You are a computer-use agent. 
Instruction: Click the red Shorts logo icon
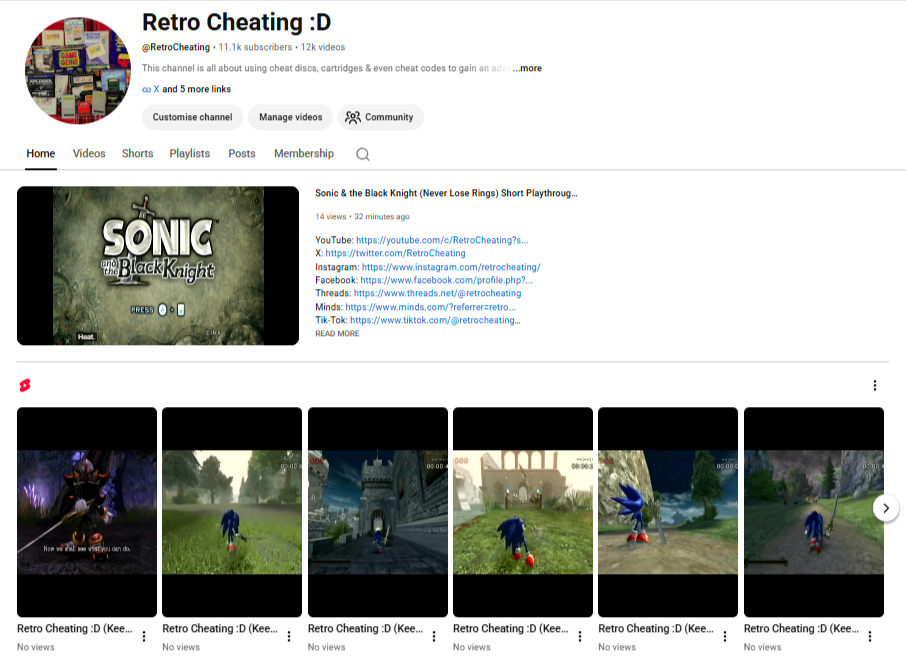tap(24, 385)
